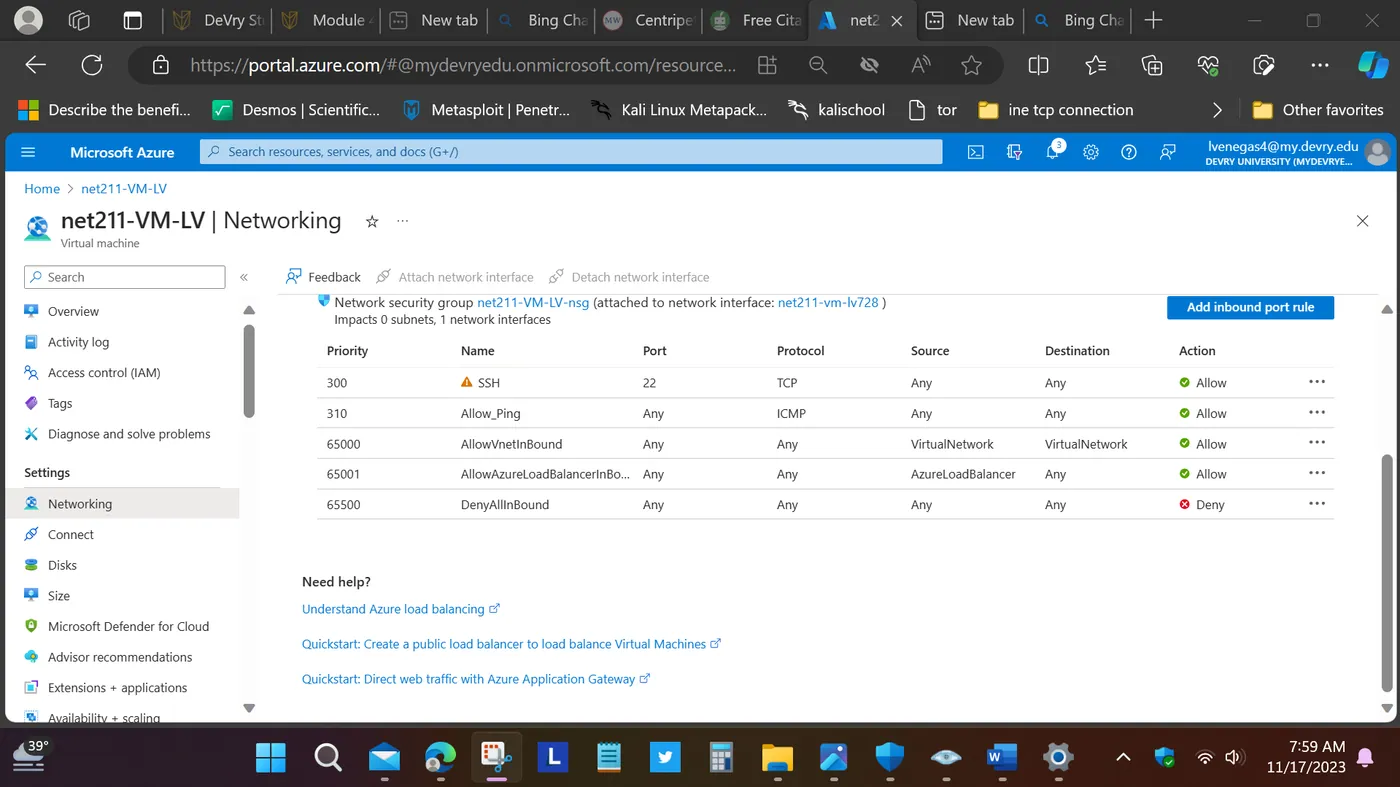Open zoom magnifier icon in address bar

[818, 65]
